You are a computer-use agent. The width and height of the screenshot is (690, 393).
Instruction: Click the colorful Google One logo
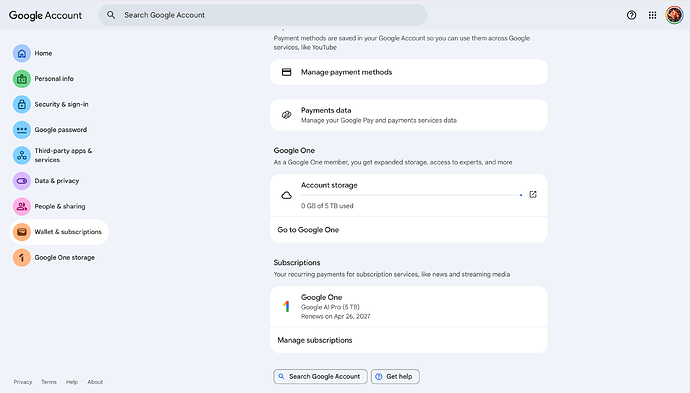point(286,306)
